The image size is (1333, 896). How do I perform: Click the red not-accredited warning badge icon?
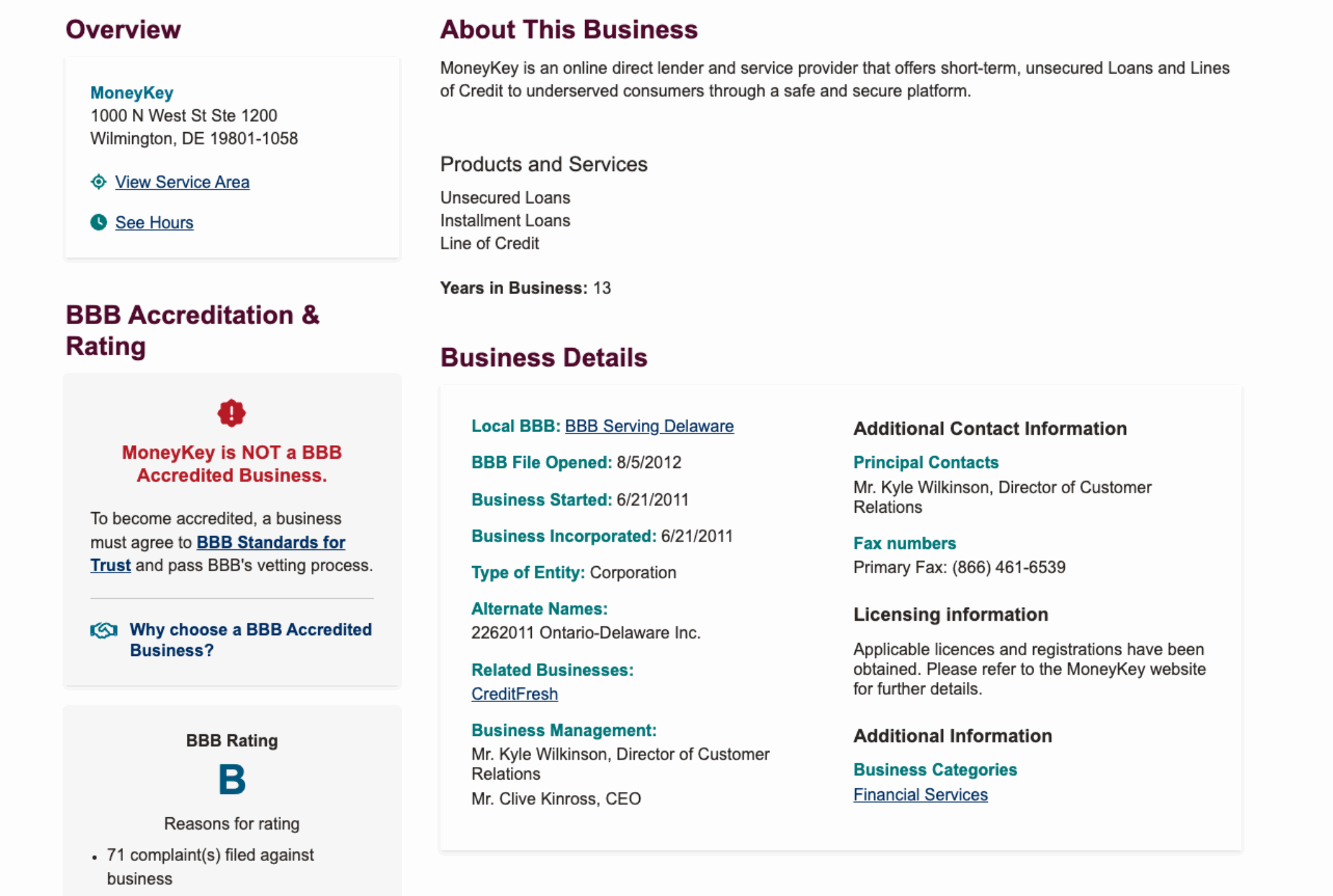pyautogui.click(x=232, y=413)
